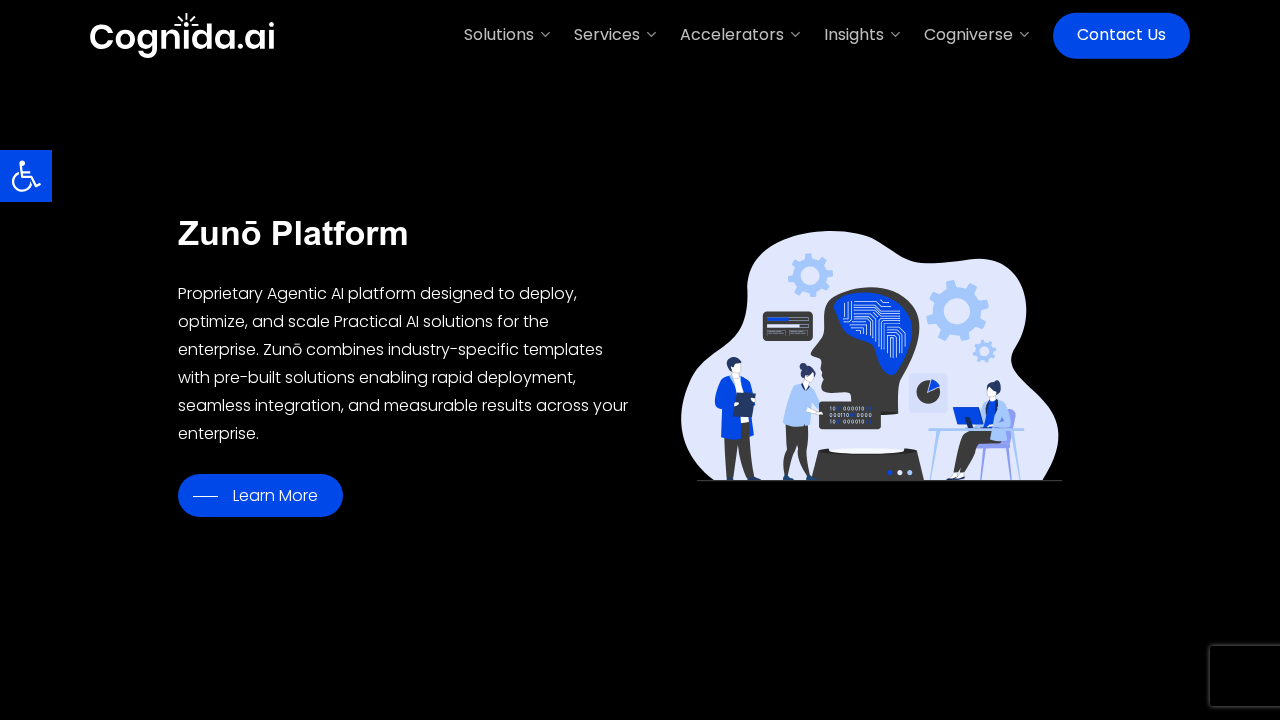
Task: Open the accessibility options widget
Action: click(25, 175)
